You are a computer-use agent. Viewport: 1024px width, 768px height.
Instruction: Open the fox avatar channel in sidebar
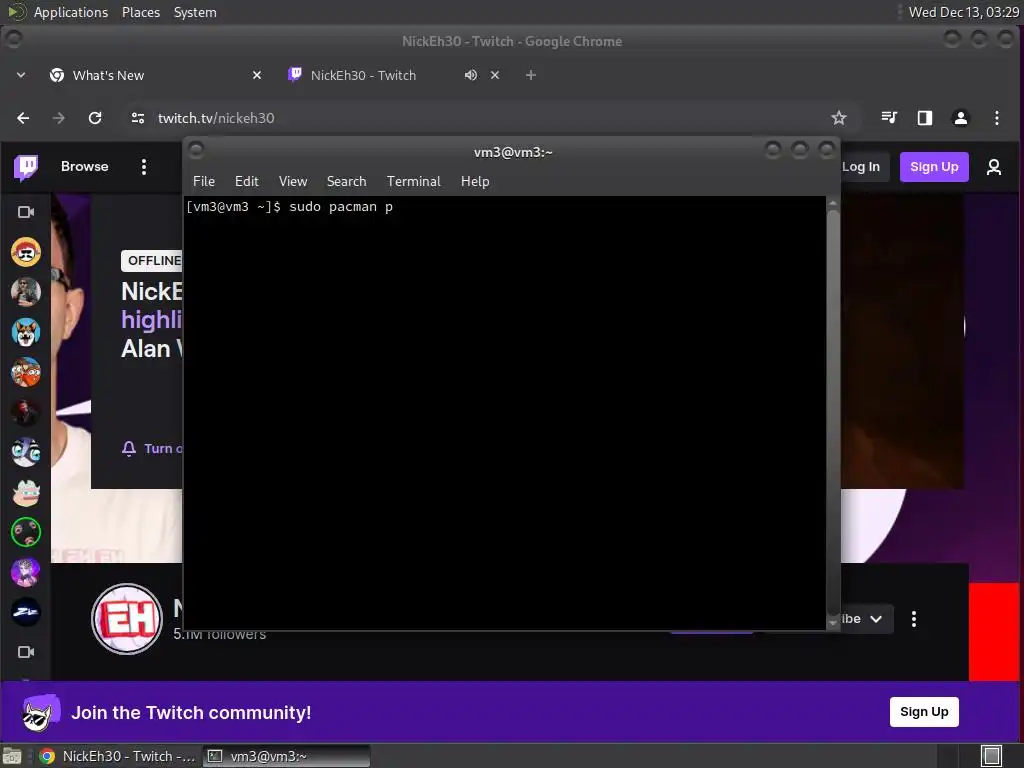coord(26,332)
